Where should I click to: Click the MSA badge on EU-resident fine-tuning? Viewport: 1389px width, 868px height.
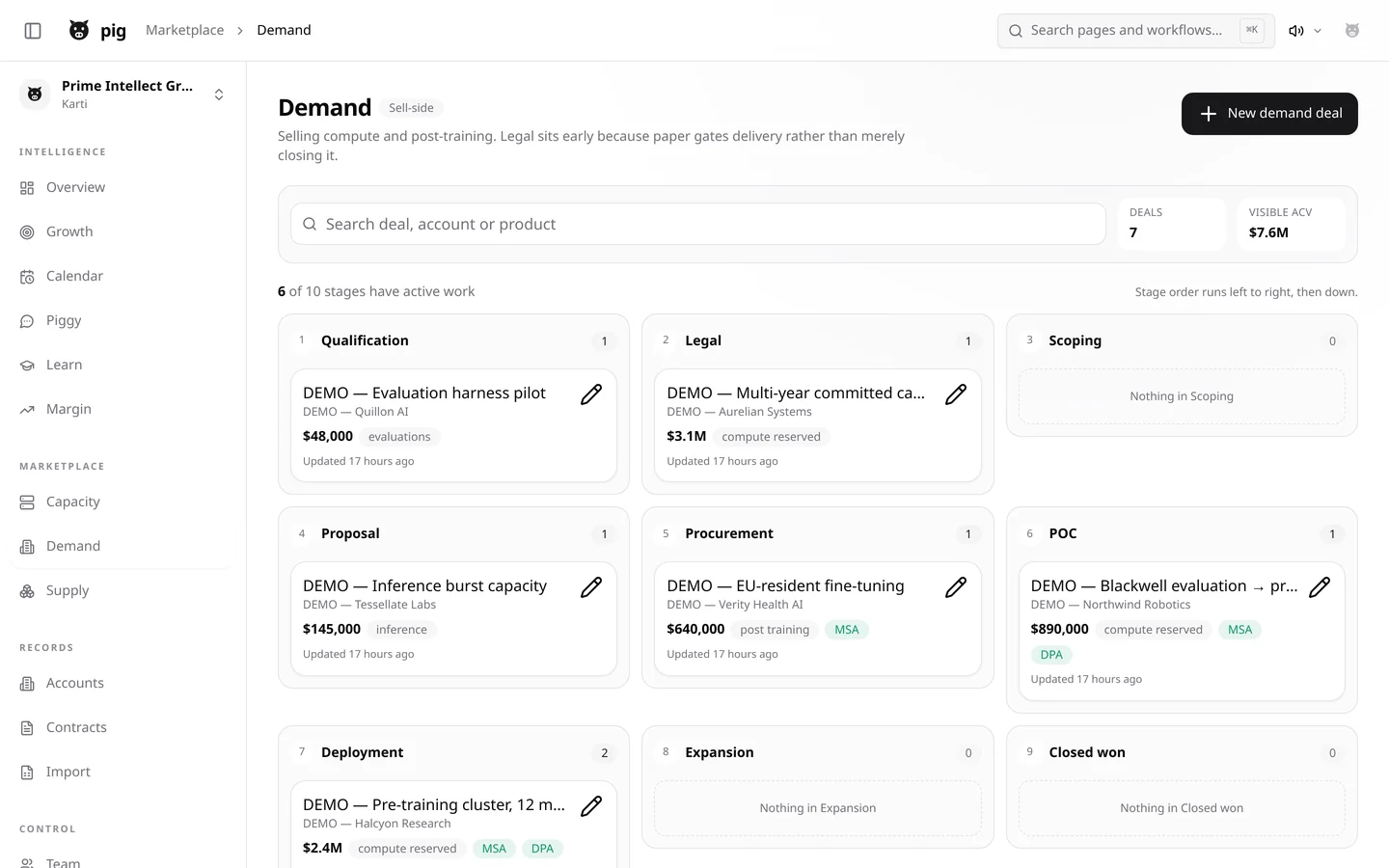847,630
